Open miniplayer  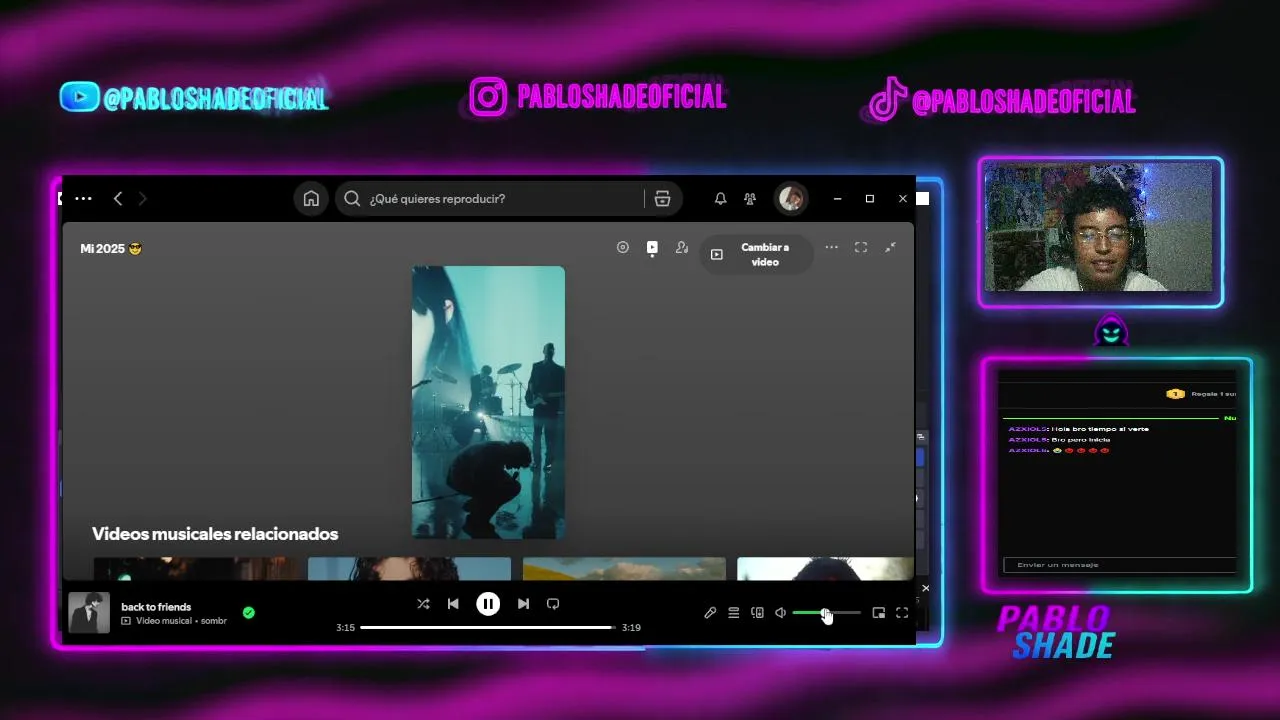pyautogui.click(x=879, y=613)
